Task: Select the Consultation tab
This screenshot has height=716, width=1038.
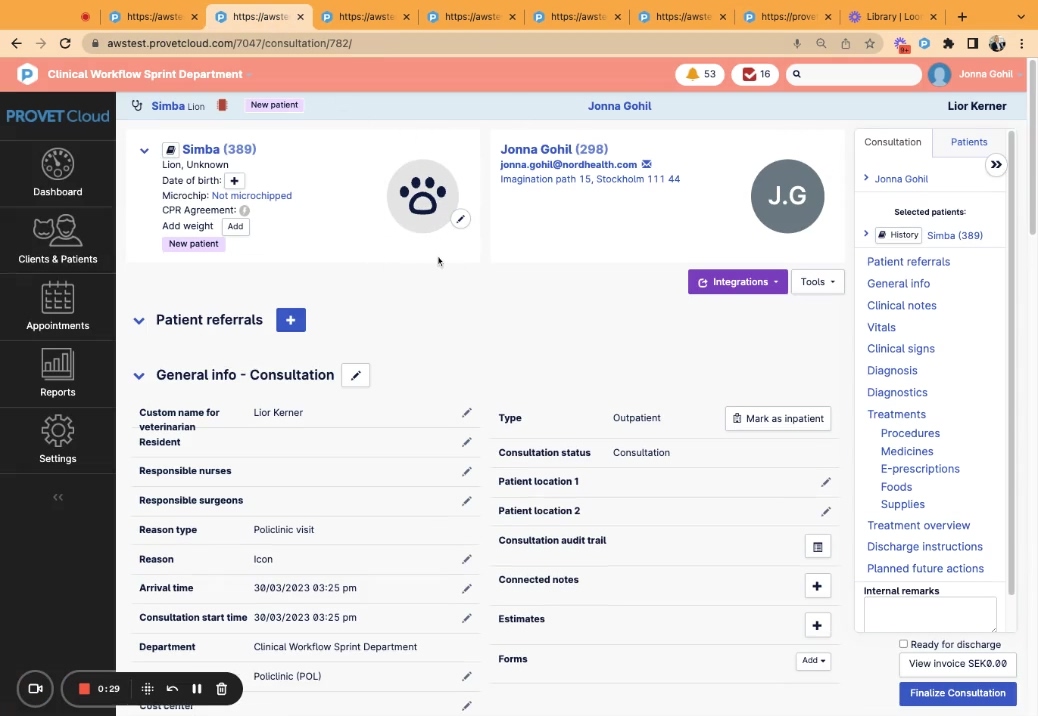Action: [892, 142]
